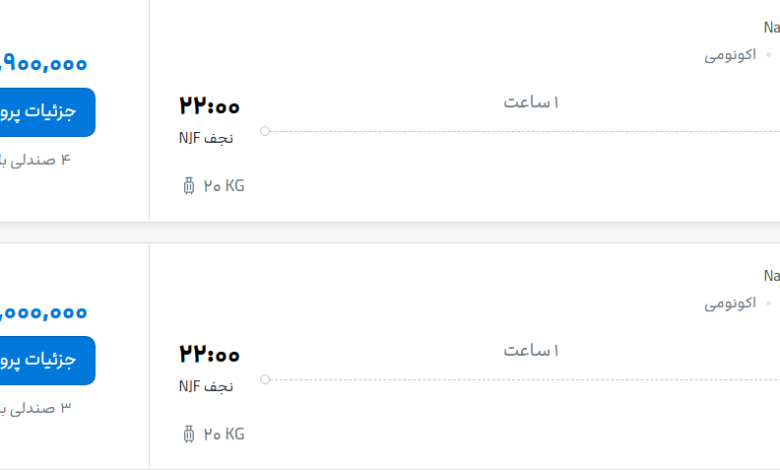Viewport: 780px width, 470px height.
Task: Click the NJF Najaf airport label, bottom flight
Action: coord(206,386)
